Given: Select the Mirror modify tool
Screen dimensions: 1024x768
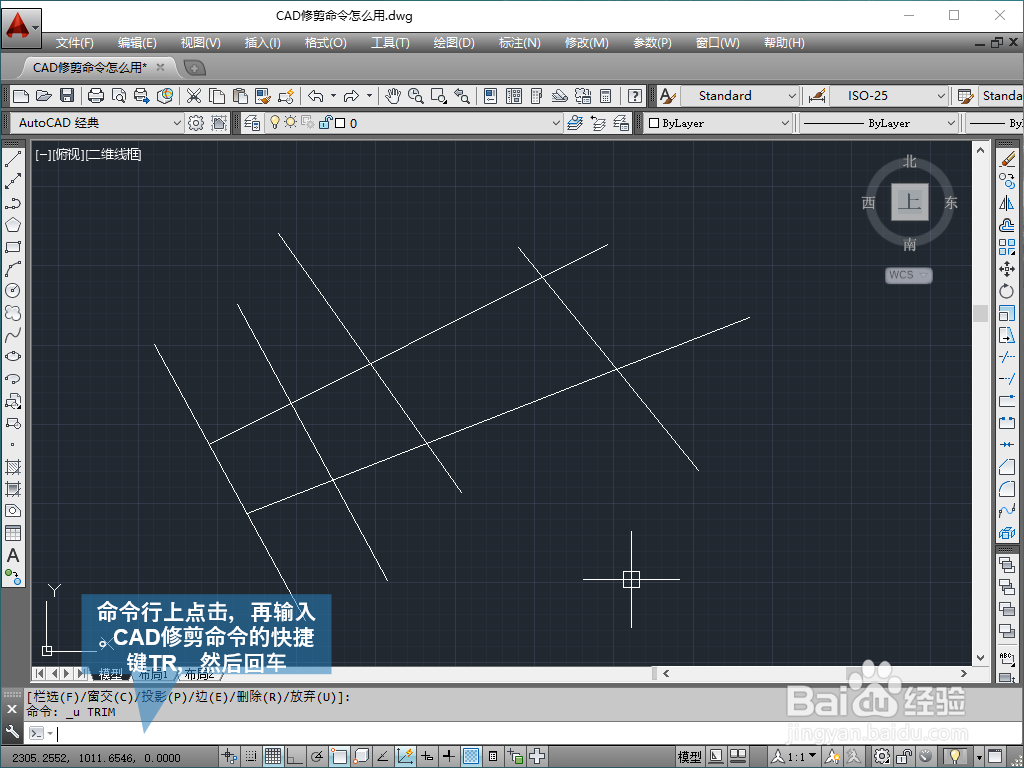Looking at the screenshot, I should 1006,203.
